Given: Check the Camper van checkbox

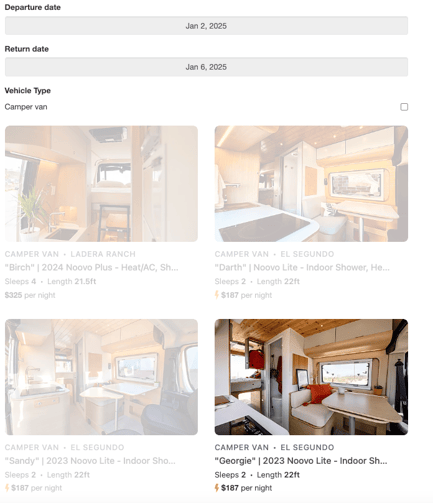Looking at the screenshot, I should (404, 107).
